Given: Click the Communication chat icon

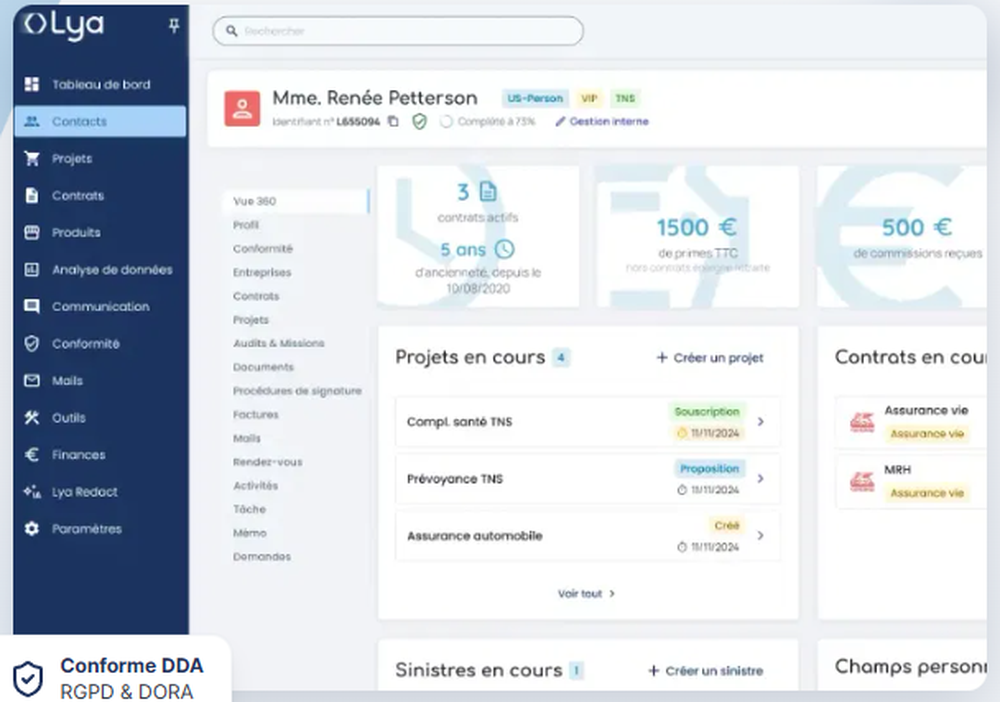Looking at the screenshot, I should tap(32, 307).
